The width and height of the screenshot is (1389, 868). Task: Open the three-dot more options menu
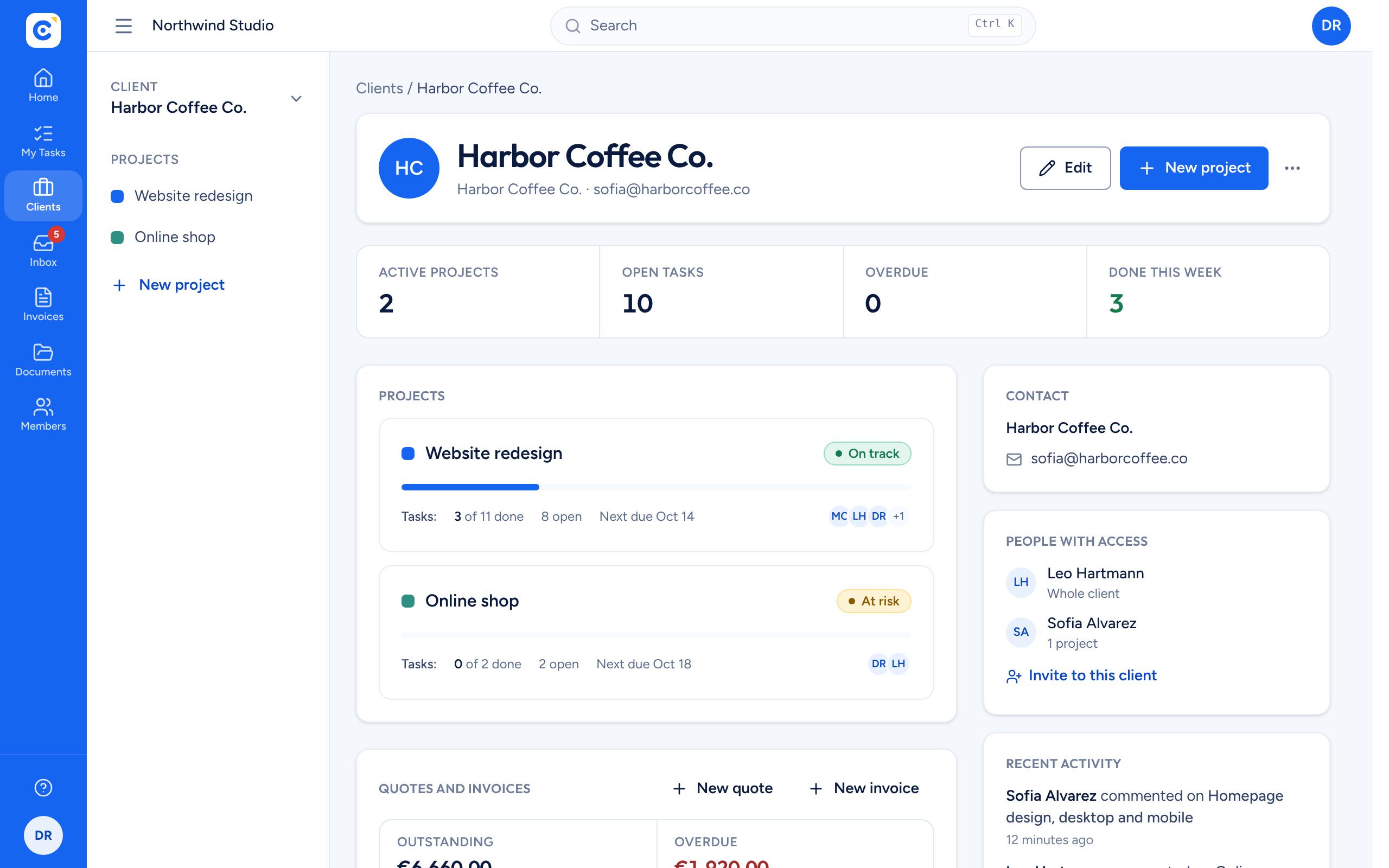pyautogui.click(x=1292, y=168)
